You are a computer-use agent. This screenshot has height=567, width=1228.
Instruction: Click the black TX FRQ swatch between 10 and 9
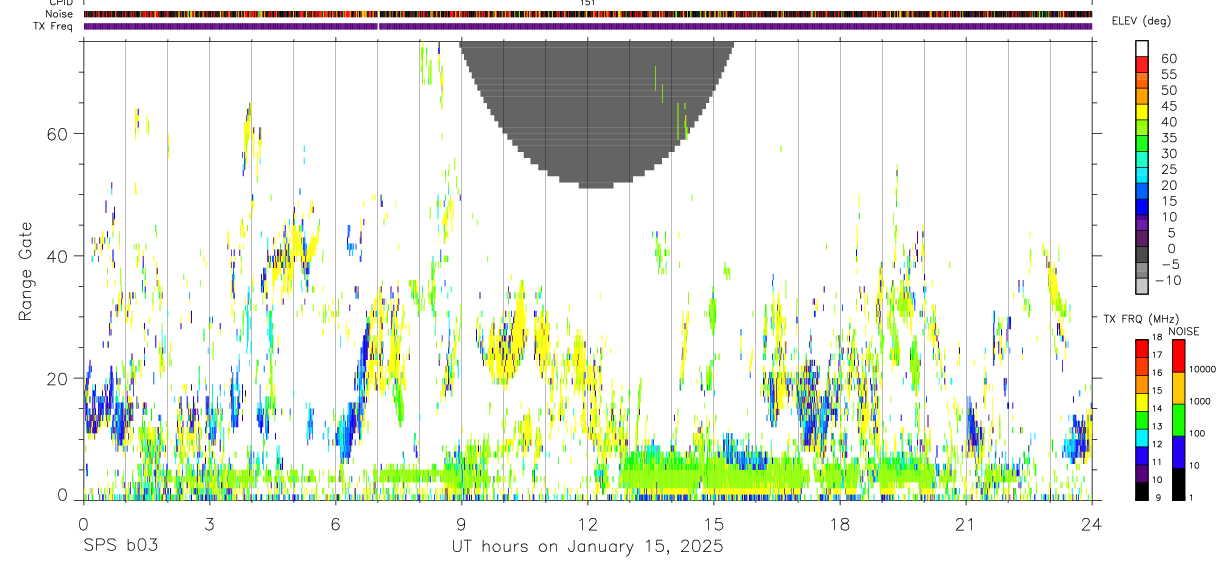tap(1142, 491)
